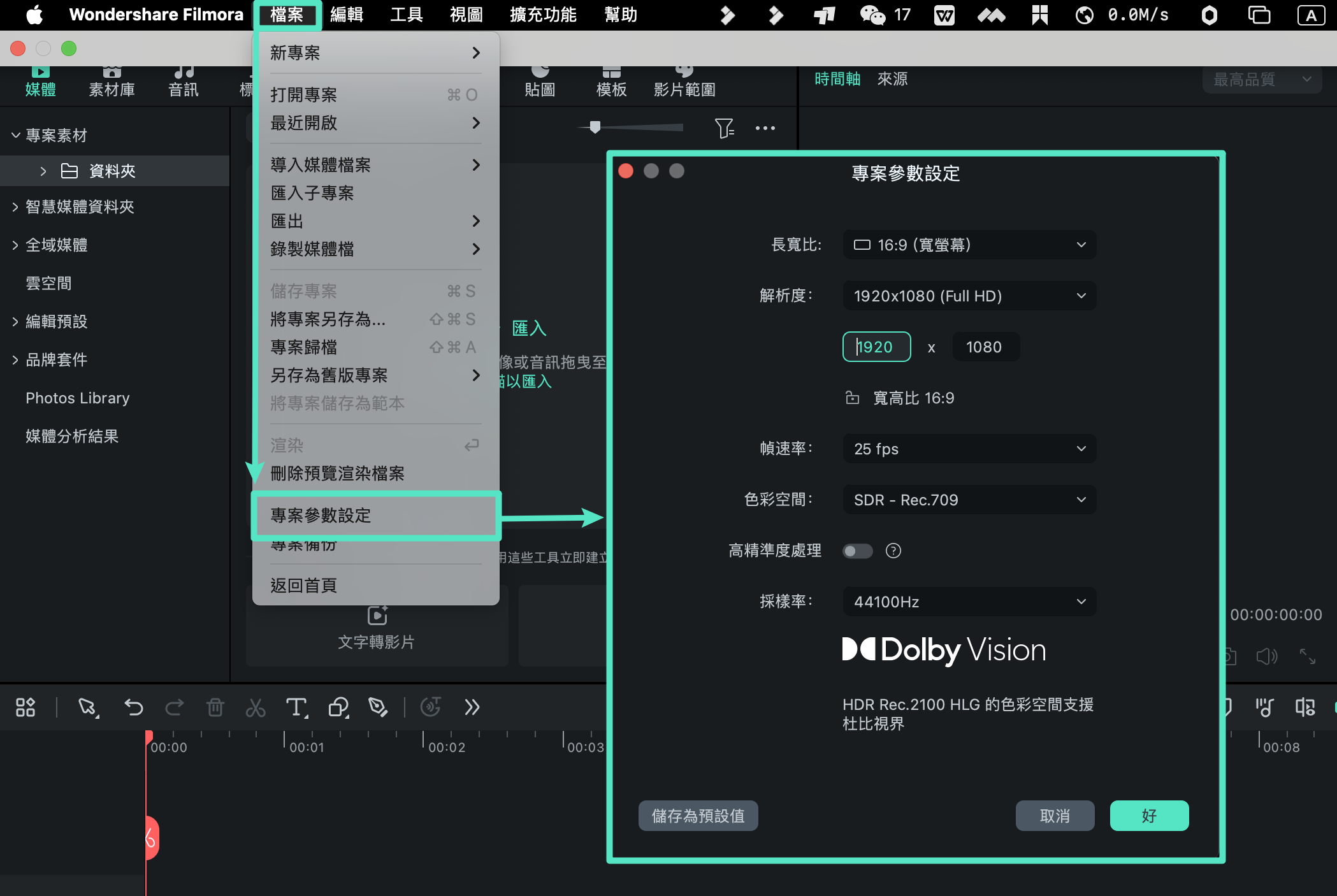Open the 解析度 1920x1080 dropdown
Screen dimensions: 1337x896
click(969, 296)
